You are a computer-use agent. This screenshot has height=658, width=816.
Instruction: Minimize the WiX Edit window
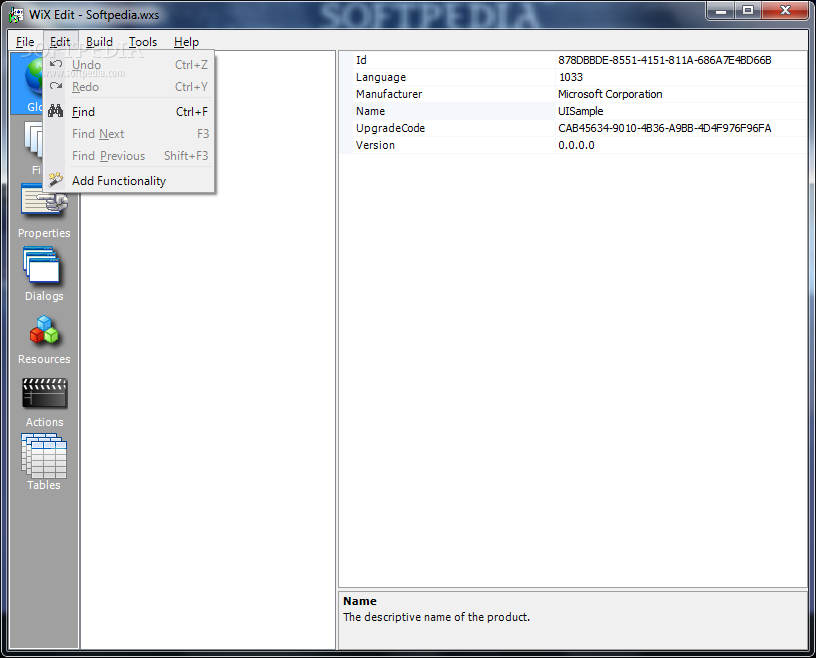(x=721, y=10)
